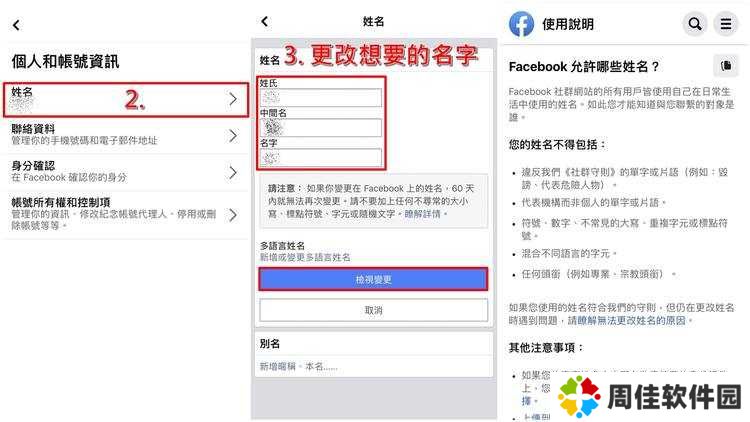
Task: Focus the 姓氏 text field
Action: tap(320, 98)
